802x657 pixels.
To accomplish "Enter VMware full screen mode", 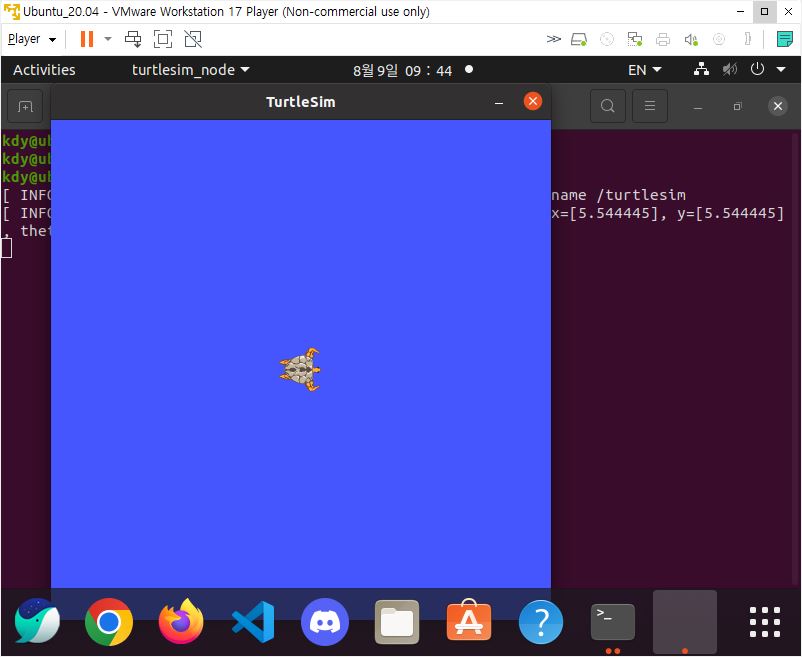I will 163,39.
